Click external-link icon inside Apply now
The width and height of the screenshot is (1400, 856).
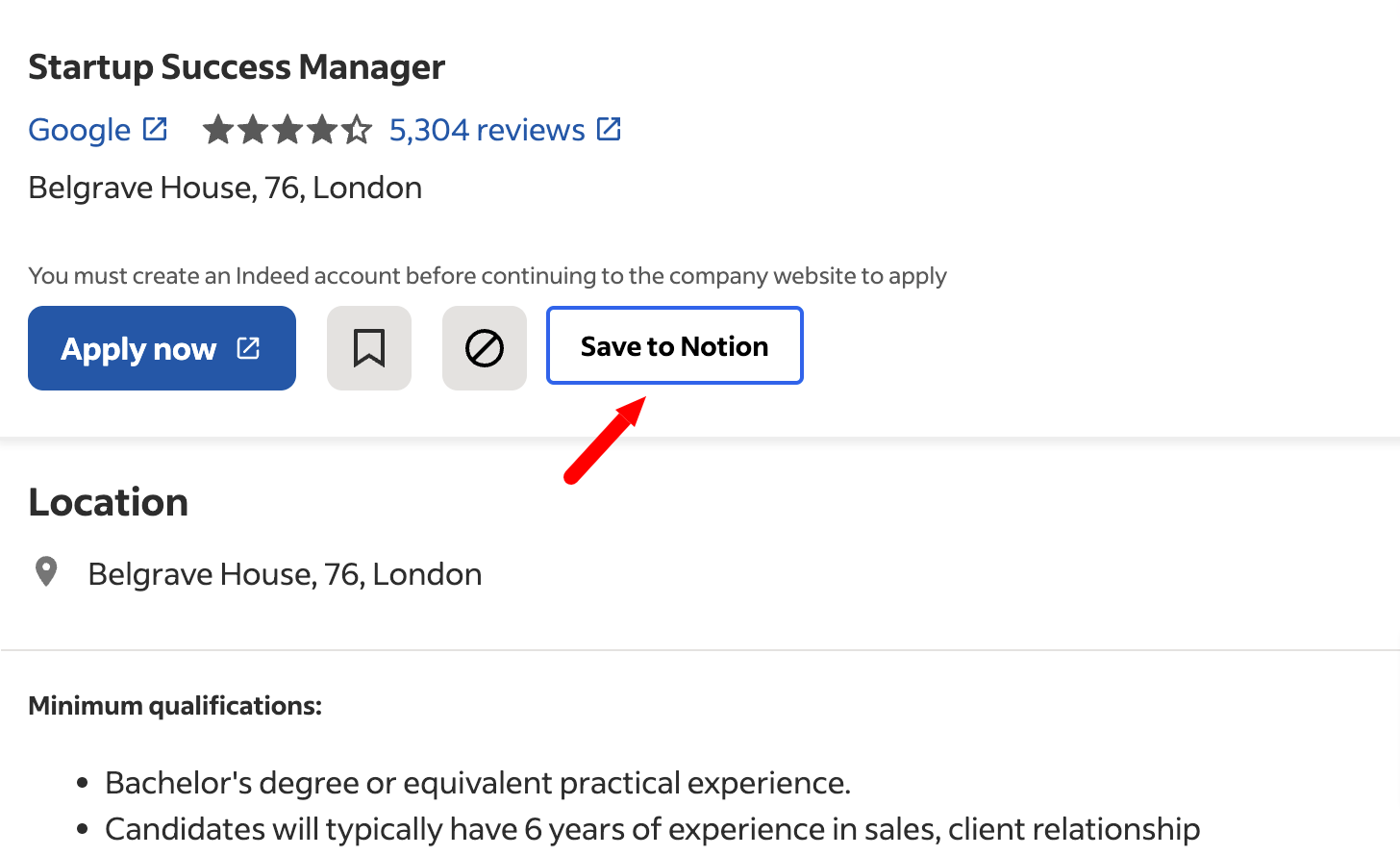pos(248,348)
